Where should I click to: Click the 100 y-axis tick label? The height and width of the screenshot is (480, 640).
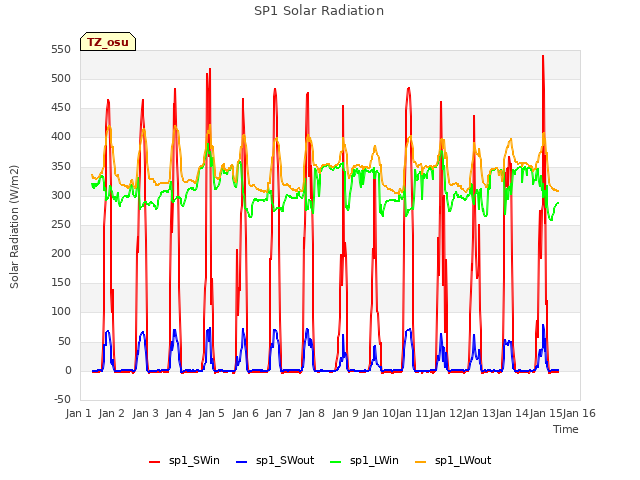[61, 312]
